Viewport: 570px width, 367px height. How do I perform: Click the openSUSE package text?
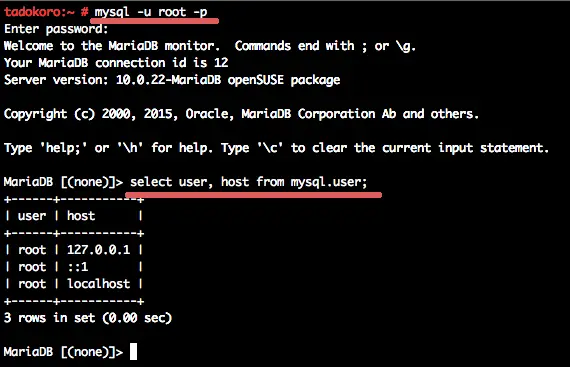tap(284, 80)
